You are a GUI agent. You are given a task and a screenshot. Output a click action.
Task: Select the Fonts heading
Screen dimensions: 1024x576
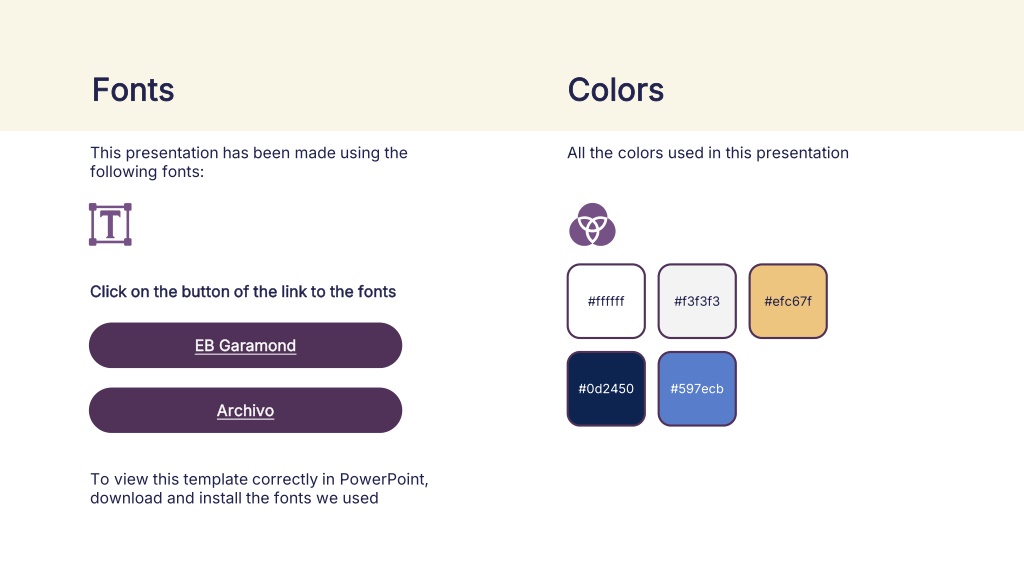[133, 89]
